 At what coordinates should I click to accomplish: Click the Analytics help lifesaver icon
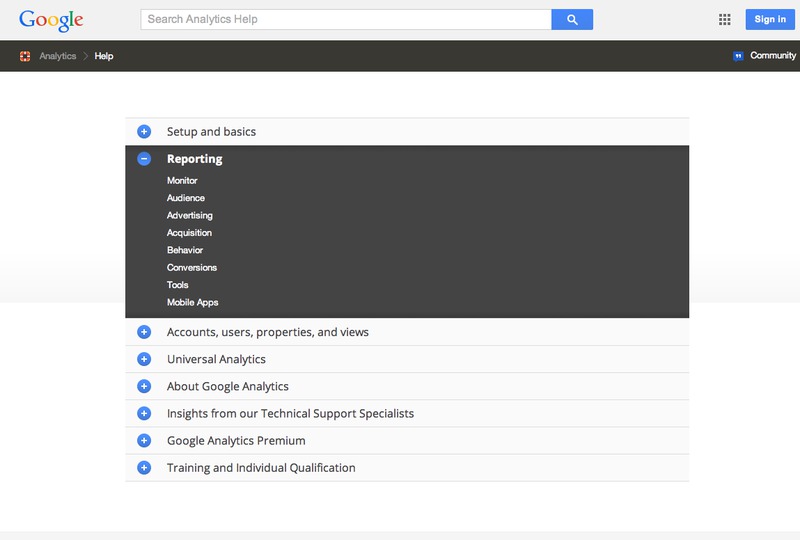pyautogui.click(x=25, y=56)
